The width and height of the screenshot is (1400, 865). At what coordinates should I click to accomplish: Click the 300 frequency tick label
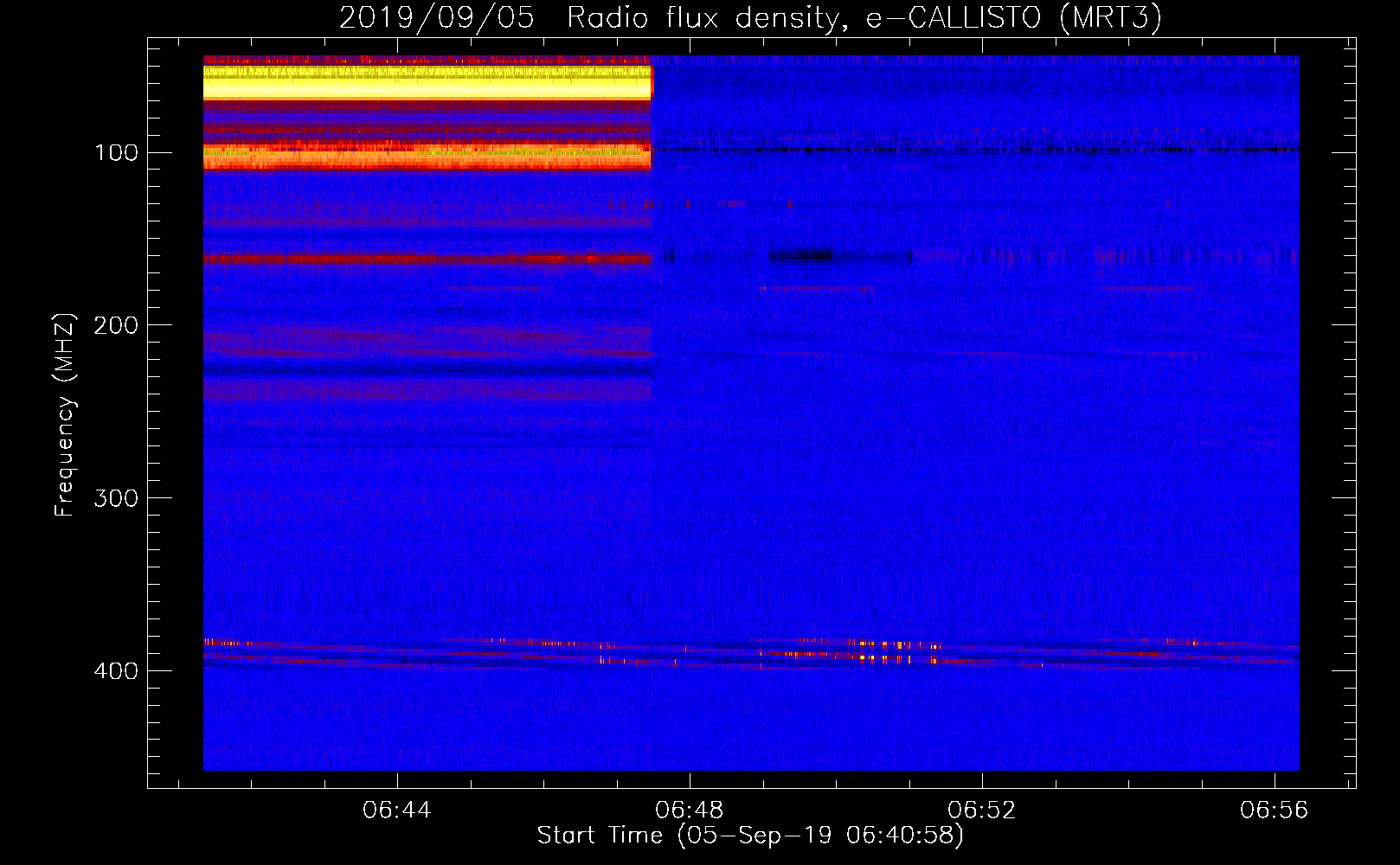point(116,498)
